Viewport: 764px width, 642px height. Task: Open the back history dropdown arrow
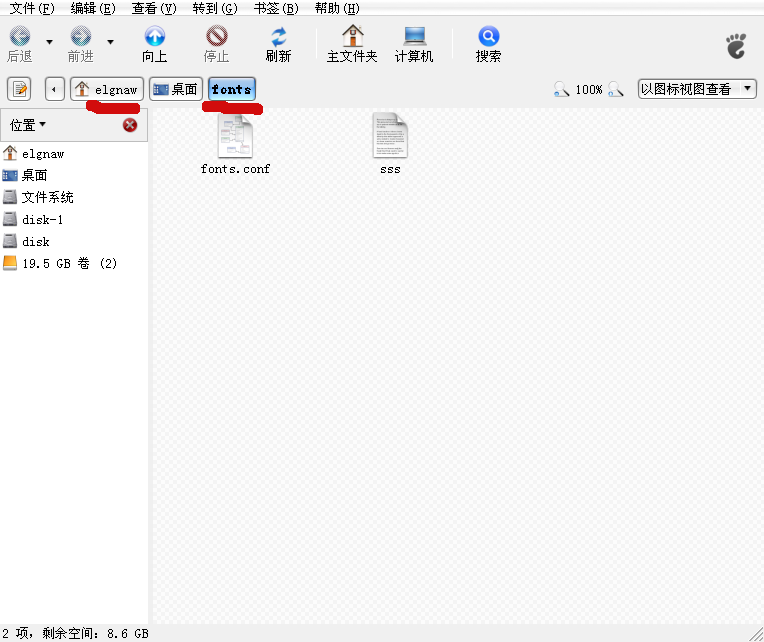point(49,42)
